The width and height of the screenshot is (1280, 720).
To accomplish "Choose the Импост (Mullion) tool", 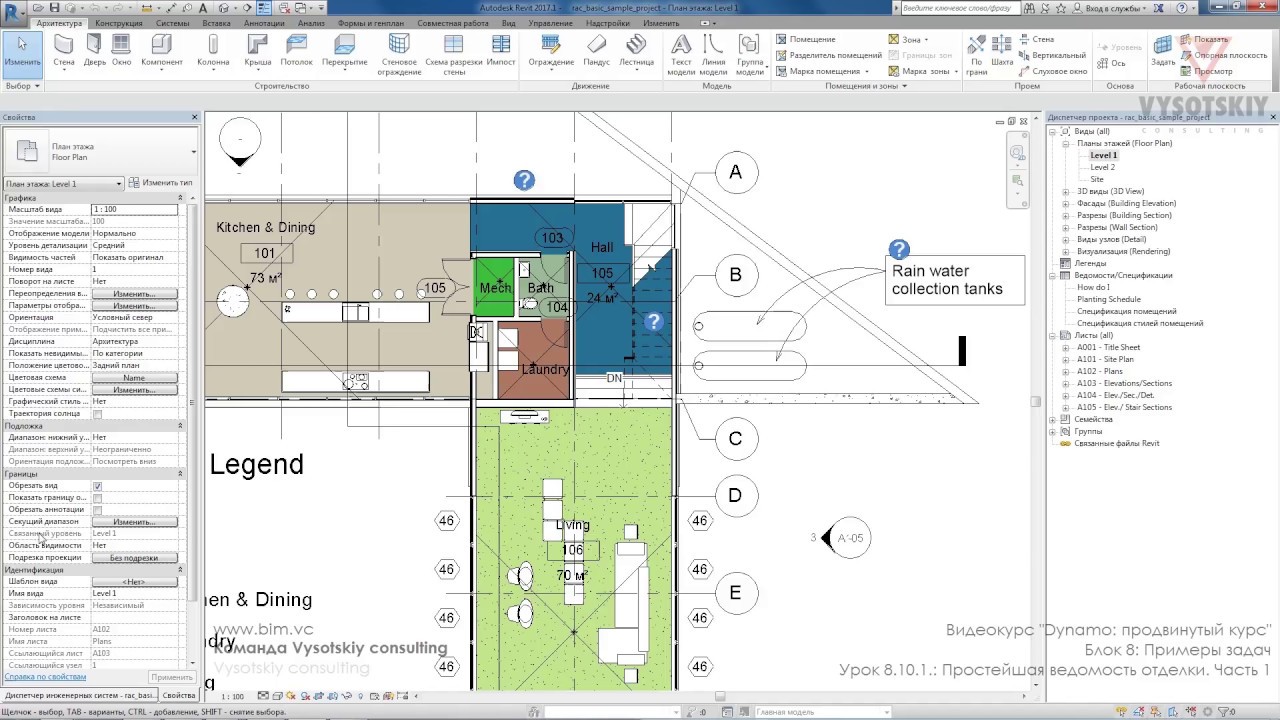I will (500, 51).
